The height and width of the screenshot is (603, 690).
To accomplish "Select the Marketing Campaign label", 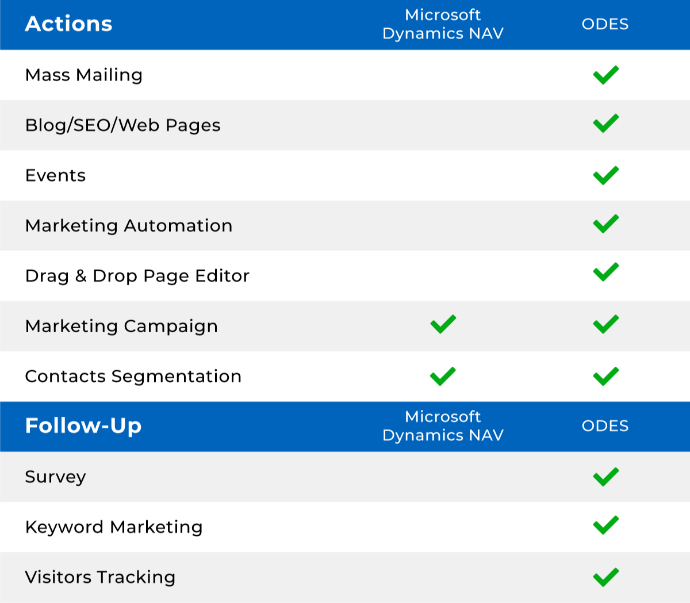I will pos(121,327).
